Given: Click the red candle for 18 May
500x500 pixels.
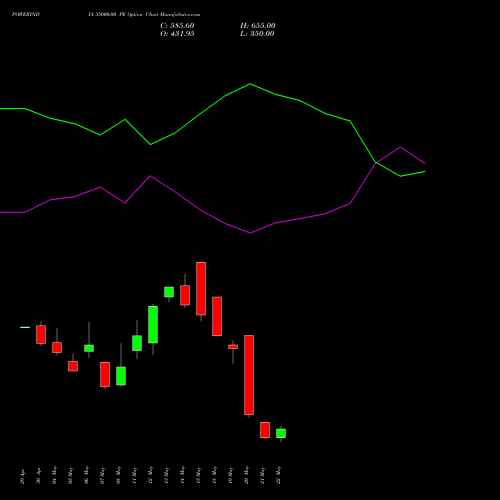Looking at the screenshot, I should pos(217,316).
